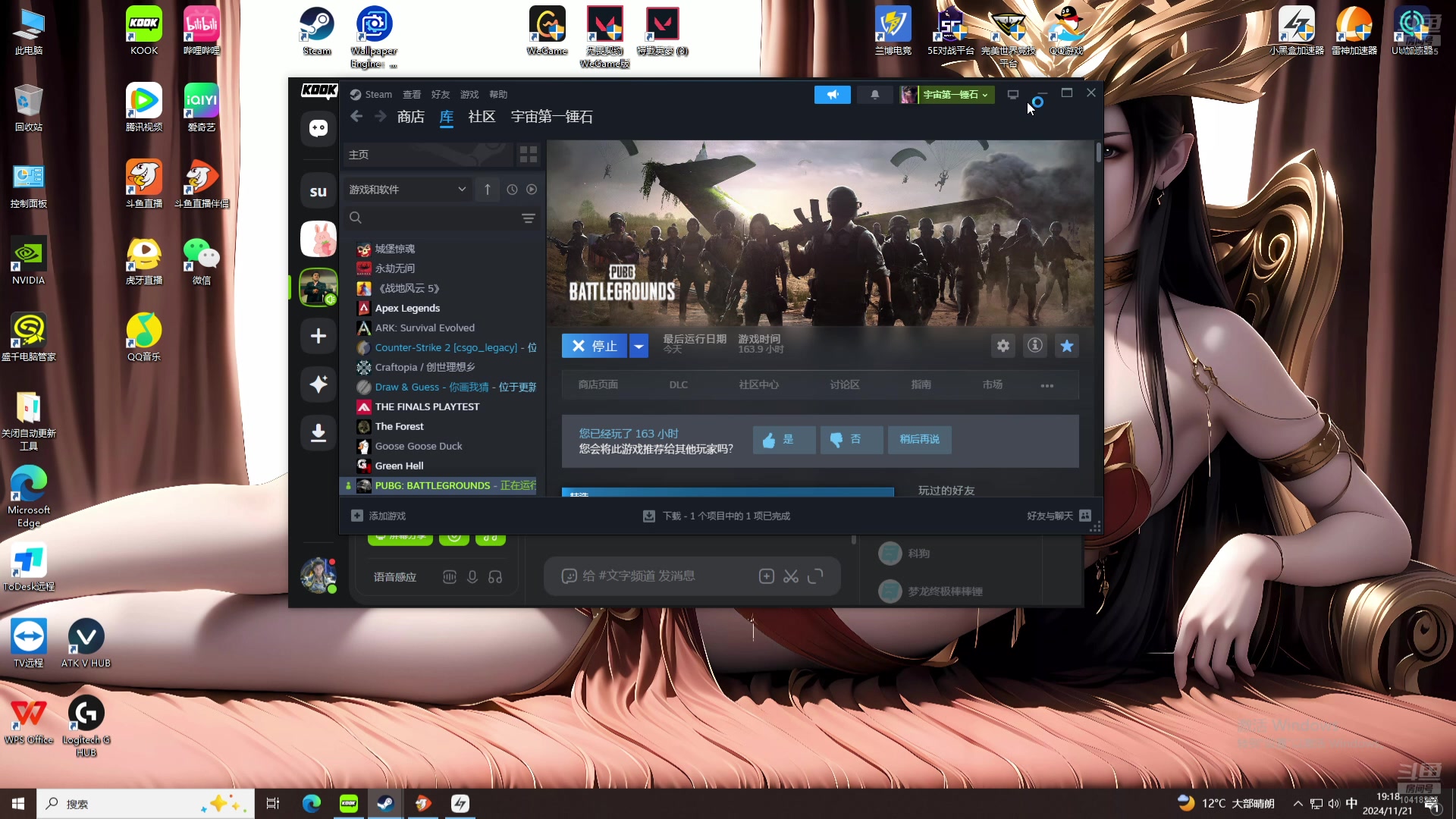This screenshot has width=1456, height=819.
Task: Open the 商店页面 link
Action: (598, 385)
